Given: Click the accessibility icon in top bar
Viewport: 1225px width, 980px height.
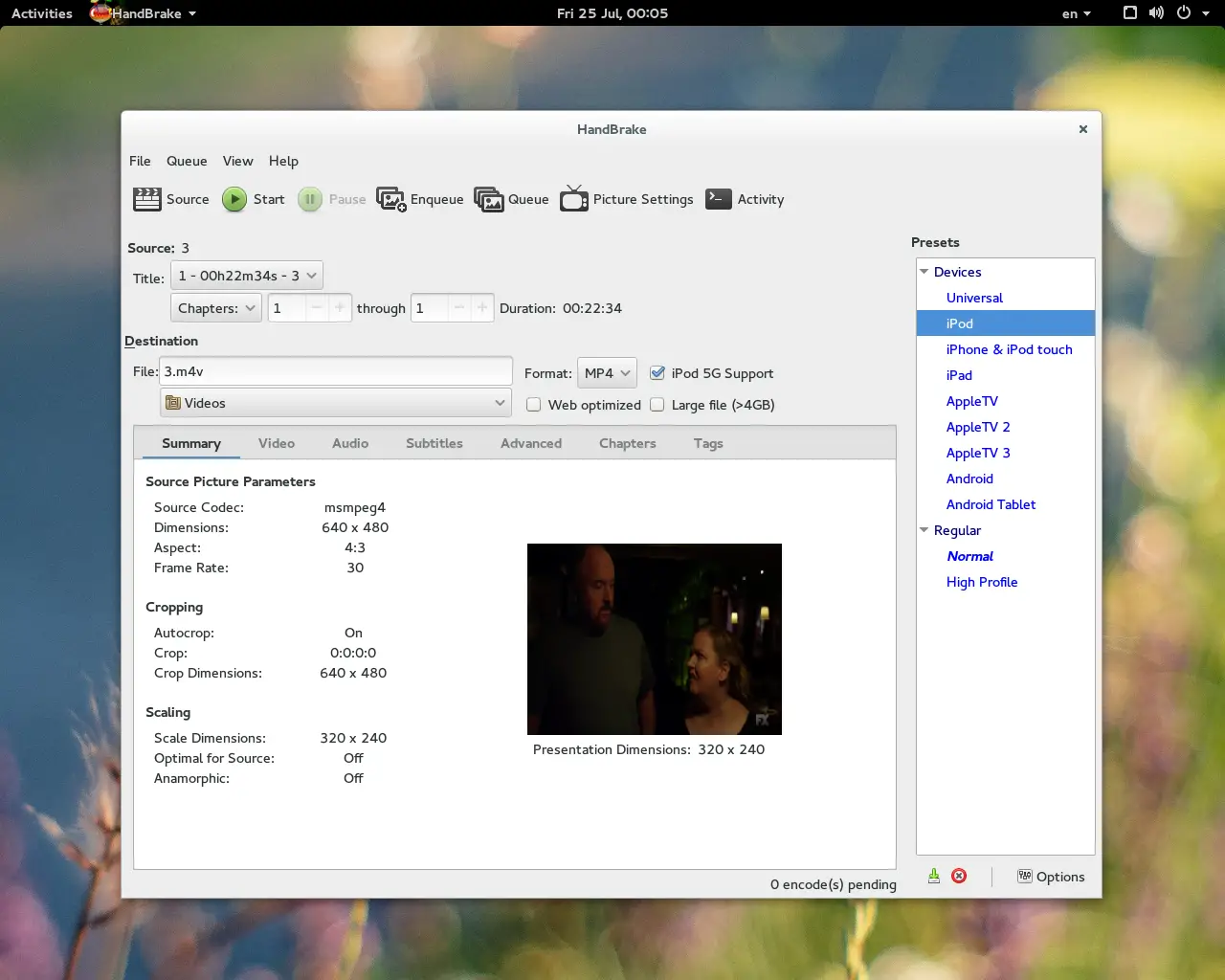Looking at the screenshot, I should [x=1130, y=13].
